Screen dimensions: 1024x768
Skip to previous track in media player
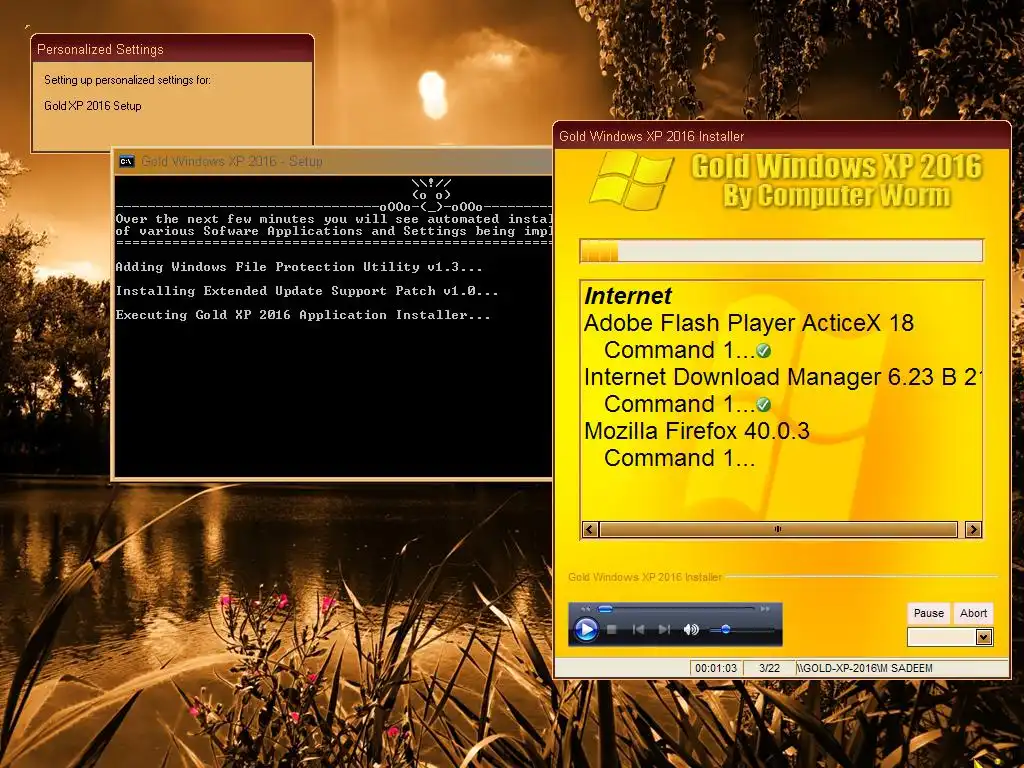(638, 630)
